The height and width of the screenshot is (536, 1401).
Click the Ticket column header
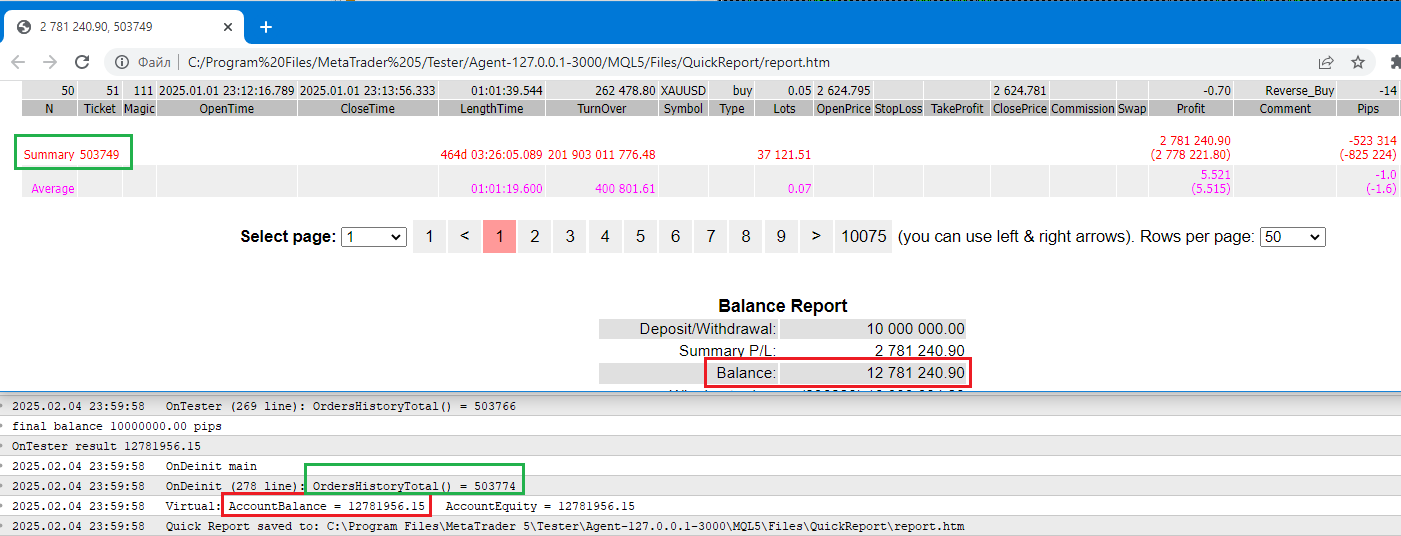(x=100, y=108)
